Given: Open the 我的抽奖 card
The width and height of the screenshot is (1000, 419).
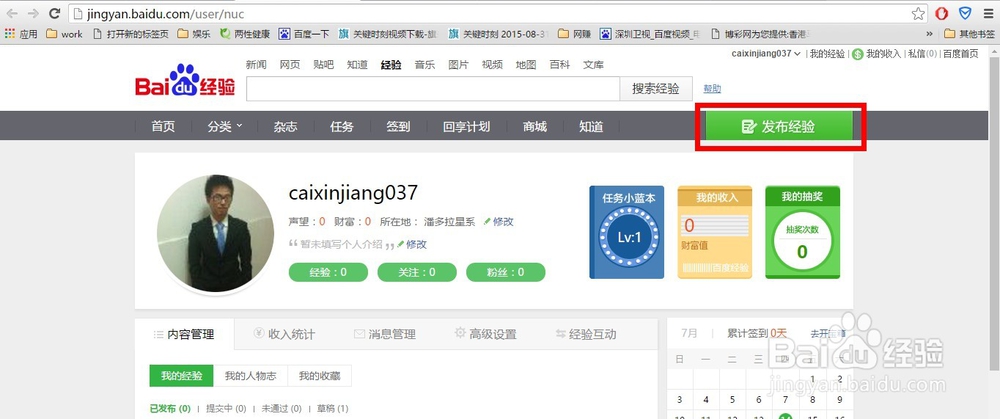Looking at the screenshot, I should tap(802, 232).
